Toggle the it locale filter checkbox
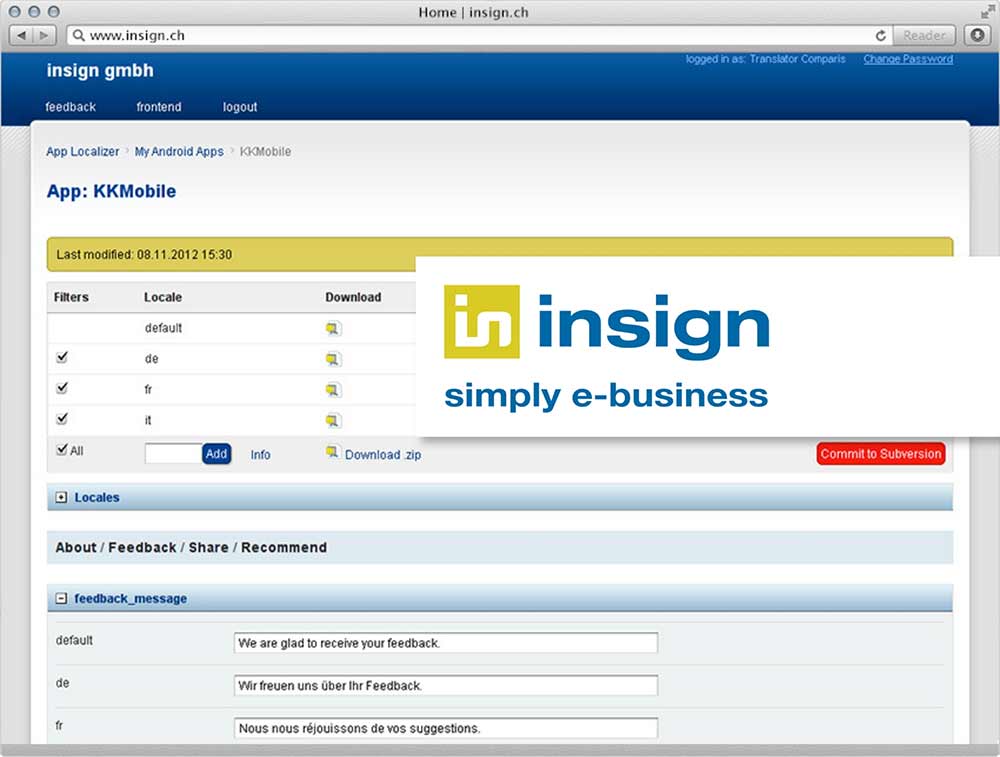1000x757 pixels. tap(62, 418)
